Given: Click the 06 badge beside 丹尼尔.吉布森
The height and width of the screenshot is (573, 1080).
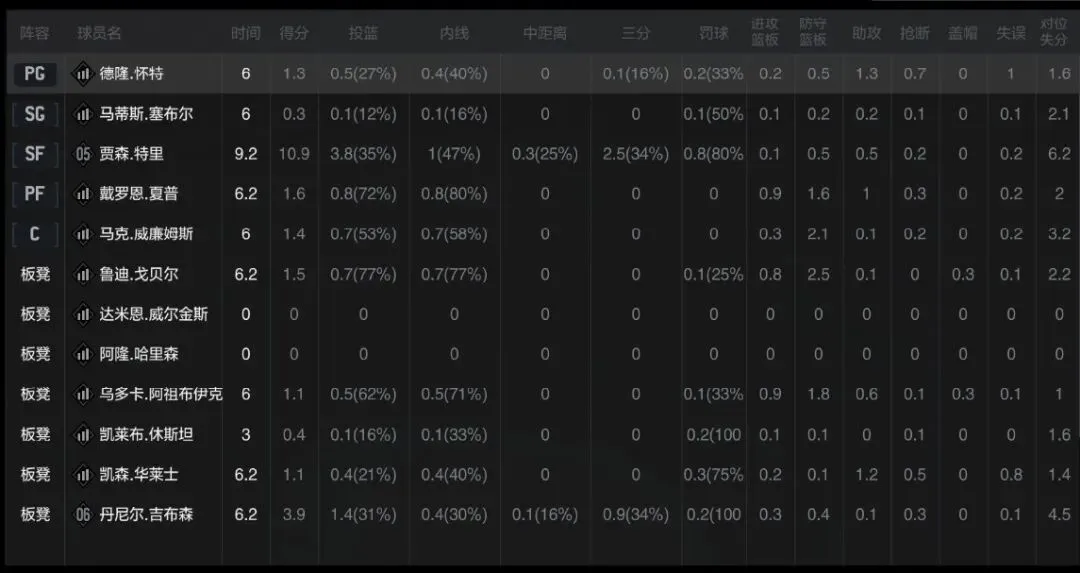Looking at the screenshot, I should tap(83, 514).
